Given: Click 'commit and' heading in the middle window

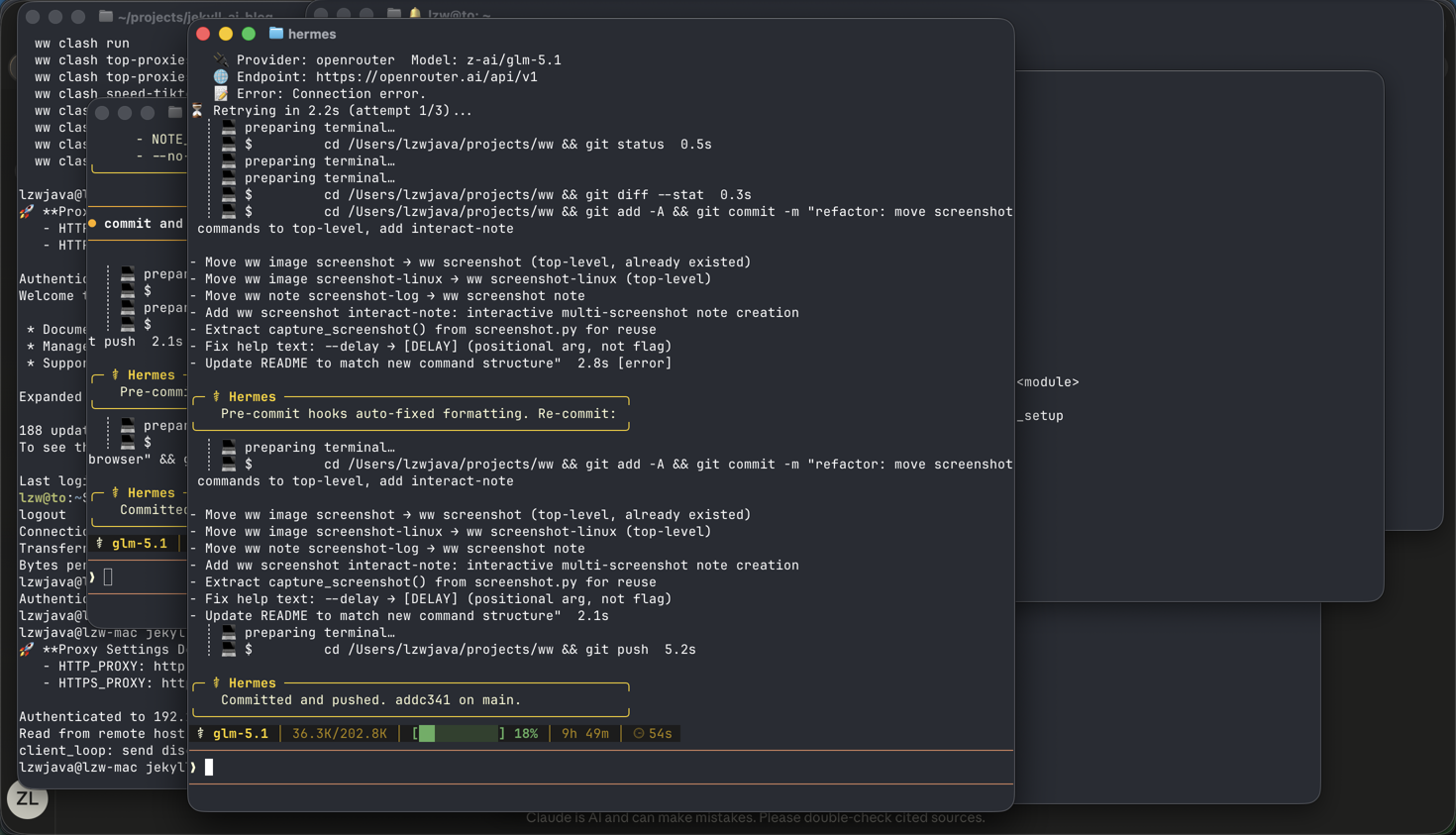Looking at the screenshot, I should pos(144,223).
